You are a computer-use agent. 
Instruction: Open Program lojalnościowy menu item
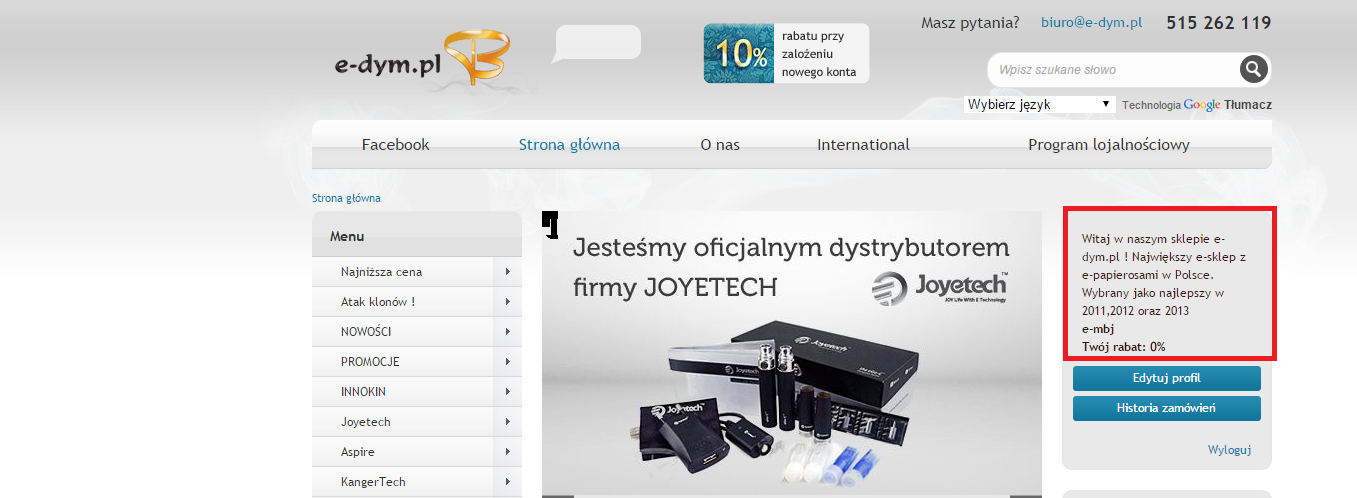pos(1109,144)
